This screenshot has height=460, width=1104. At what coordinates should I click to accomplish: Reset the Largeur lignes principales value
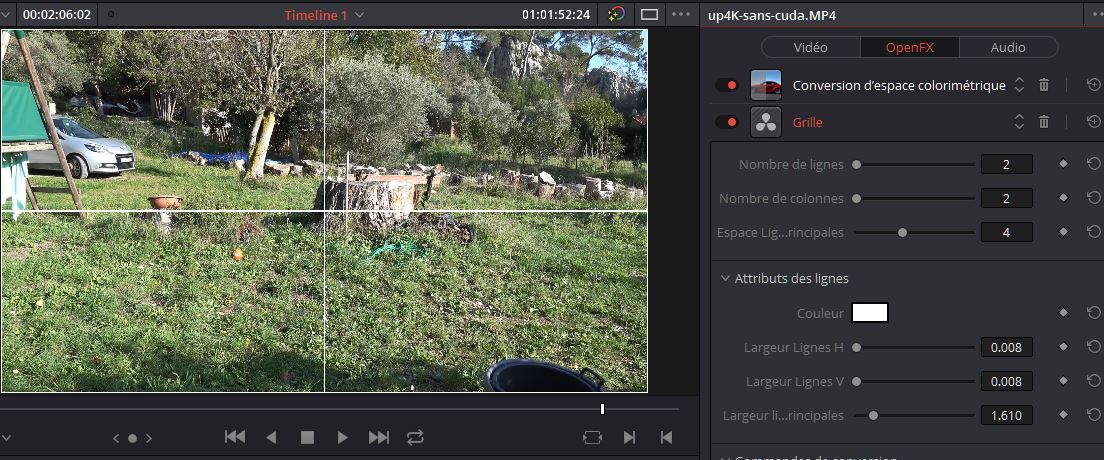point(1093,415)
